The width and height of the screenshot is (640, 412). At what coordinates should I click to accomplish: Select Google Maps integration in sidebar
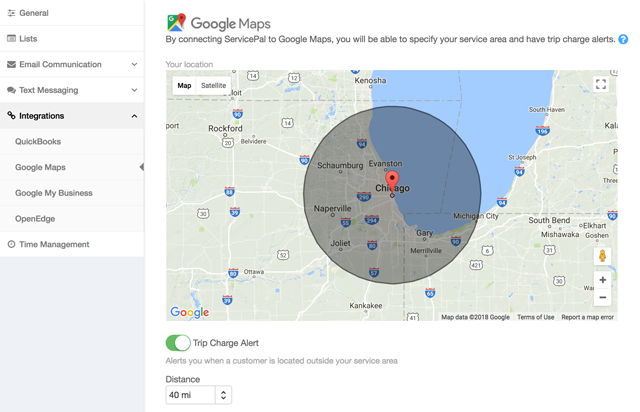pos(72,167)
